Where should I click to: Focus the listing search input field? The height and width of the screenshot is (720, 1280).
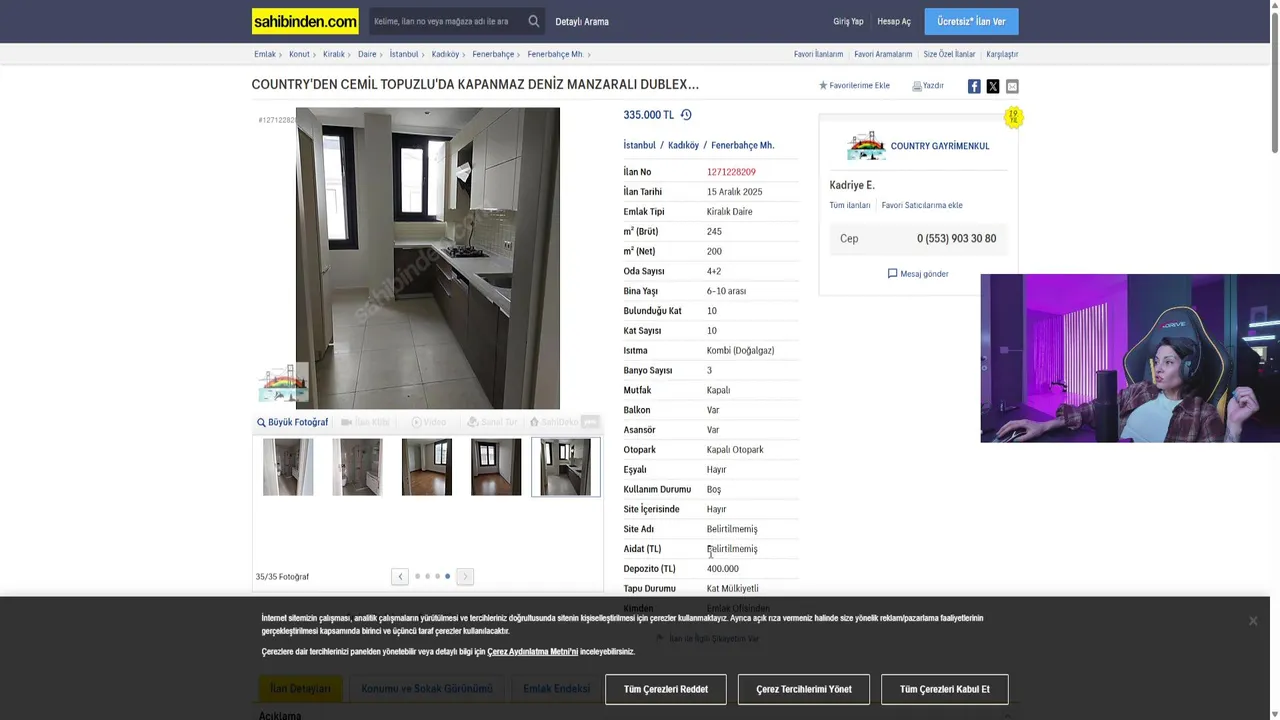pyautogui.click(x=446, y=21)
